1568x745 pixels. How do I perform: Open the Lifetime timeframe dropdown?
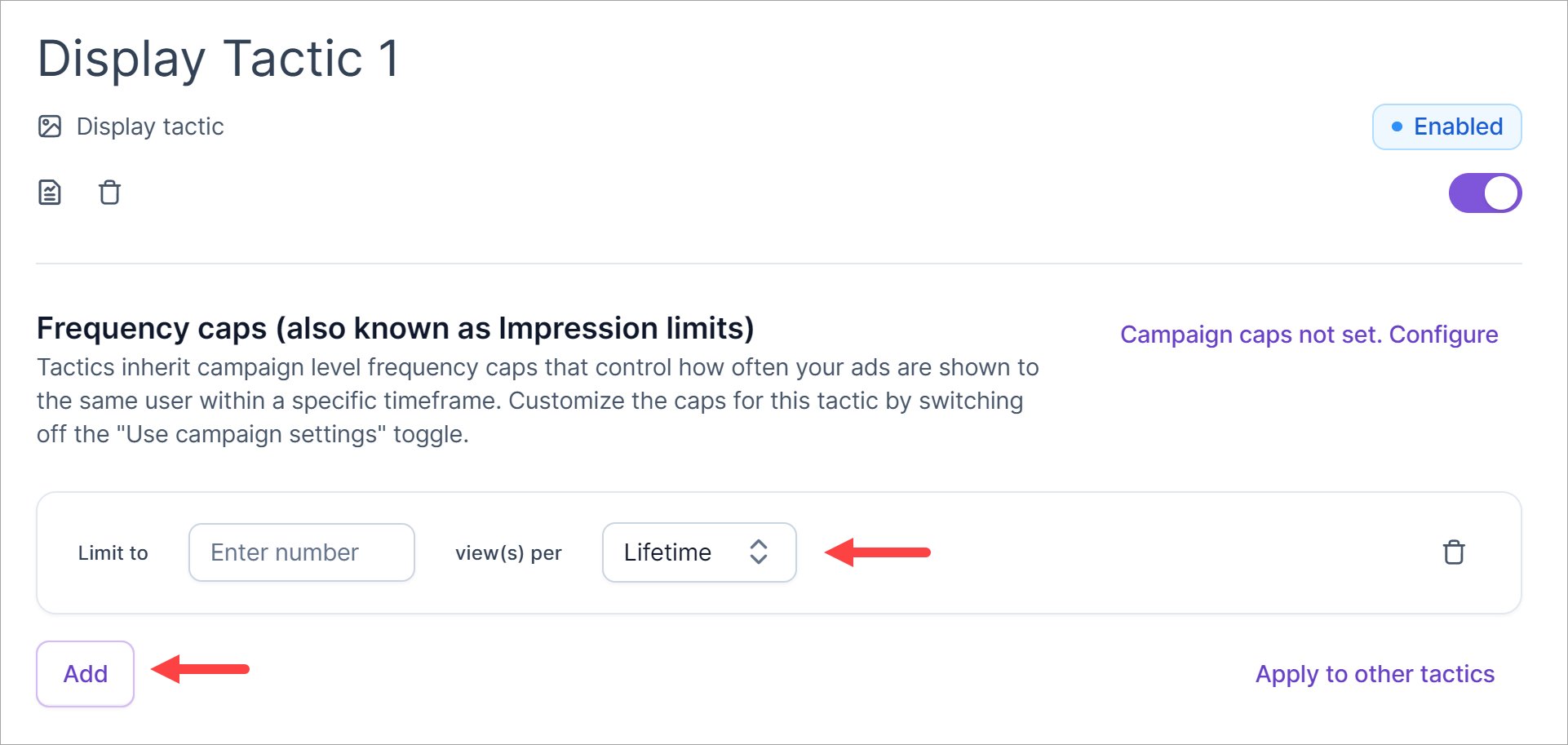point(698,552)
